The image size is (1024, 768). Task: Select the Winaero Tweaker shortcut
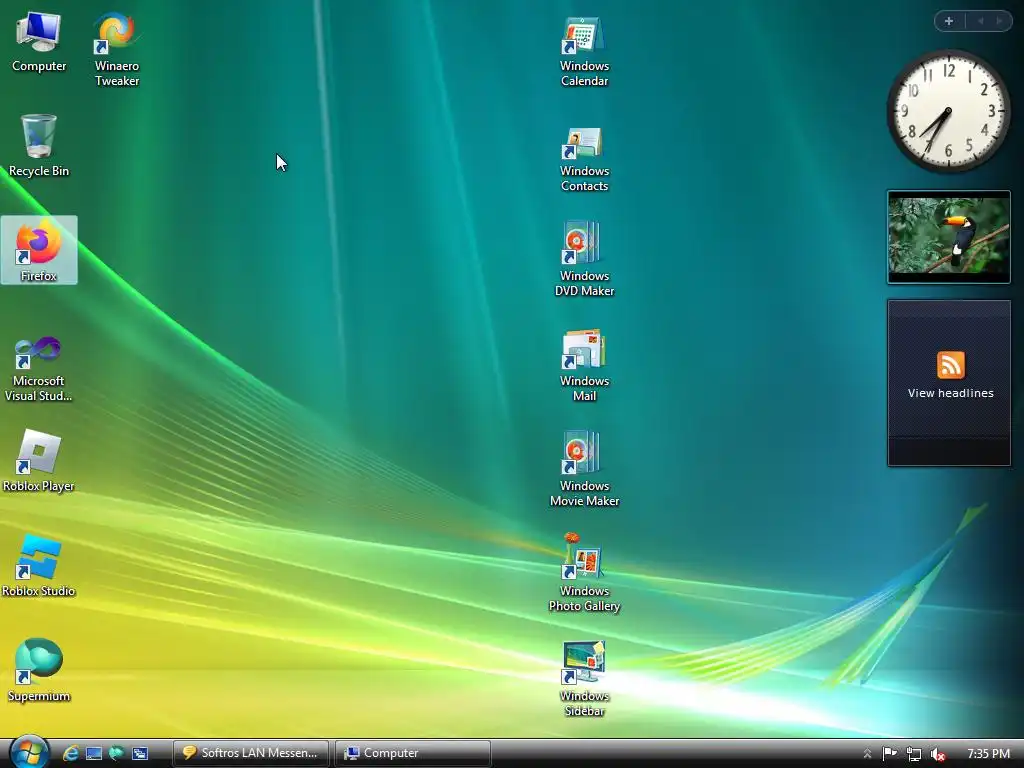[x=117, y=50]
